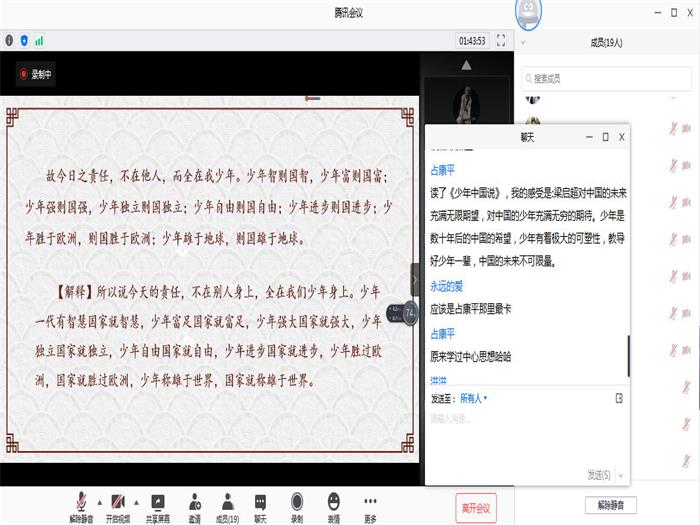Click the green network signal icon

[x=39, y=41]
